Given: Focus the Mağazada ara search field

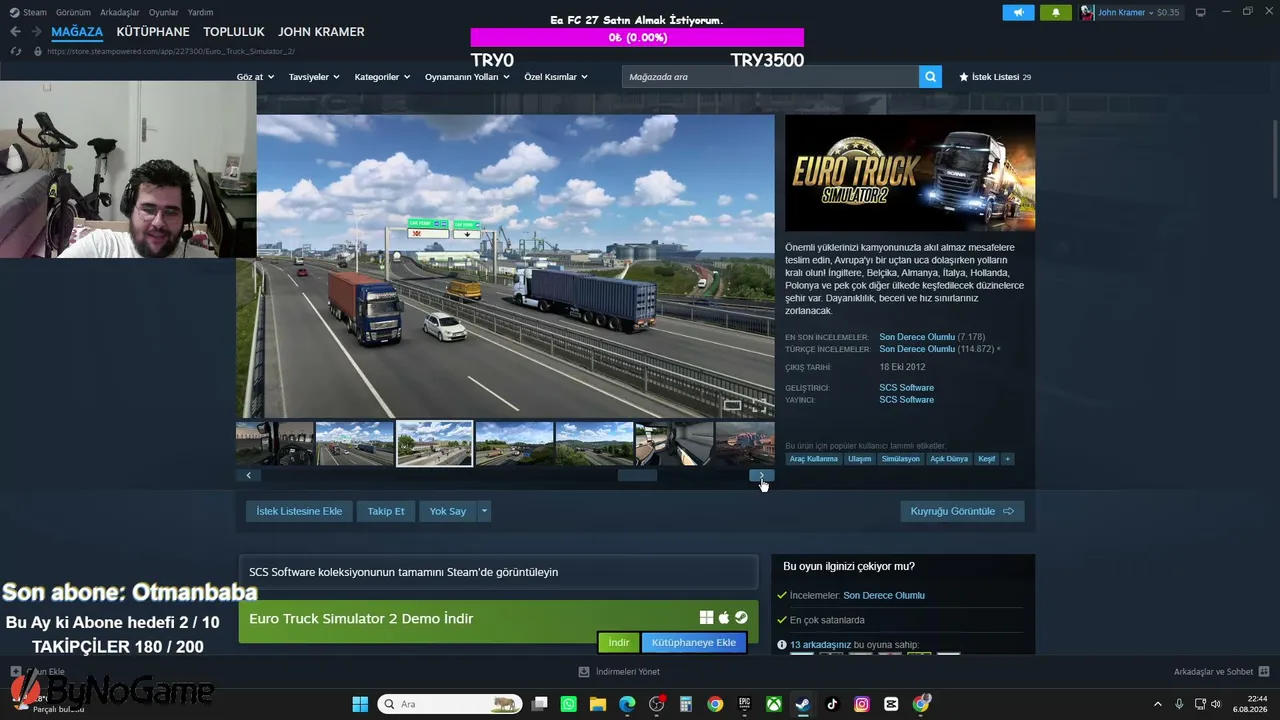Looking at the screenshot, I should [770, 77].
